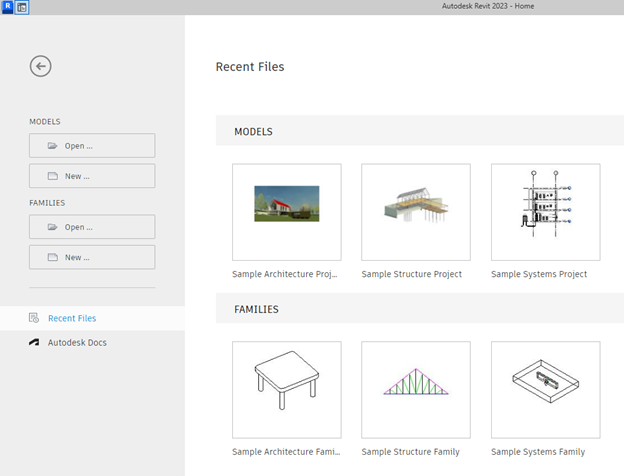Click the home view icon beside Revit logo

pos(22,7)
